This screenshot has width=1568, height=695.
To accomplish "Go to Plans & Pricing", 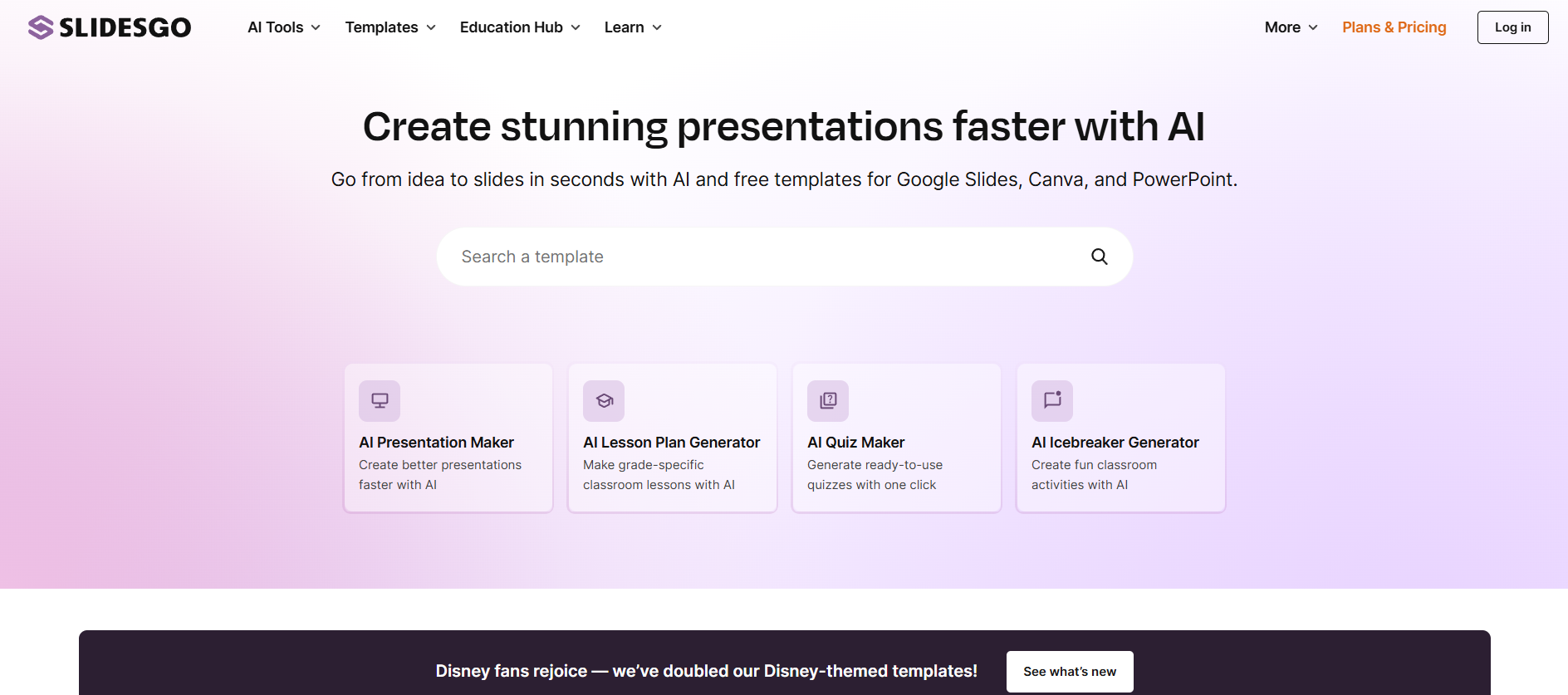I will 1394,27.
